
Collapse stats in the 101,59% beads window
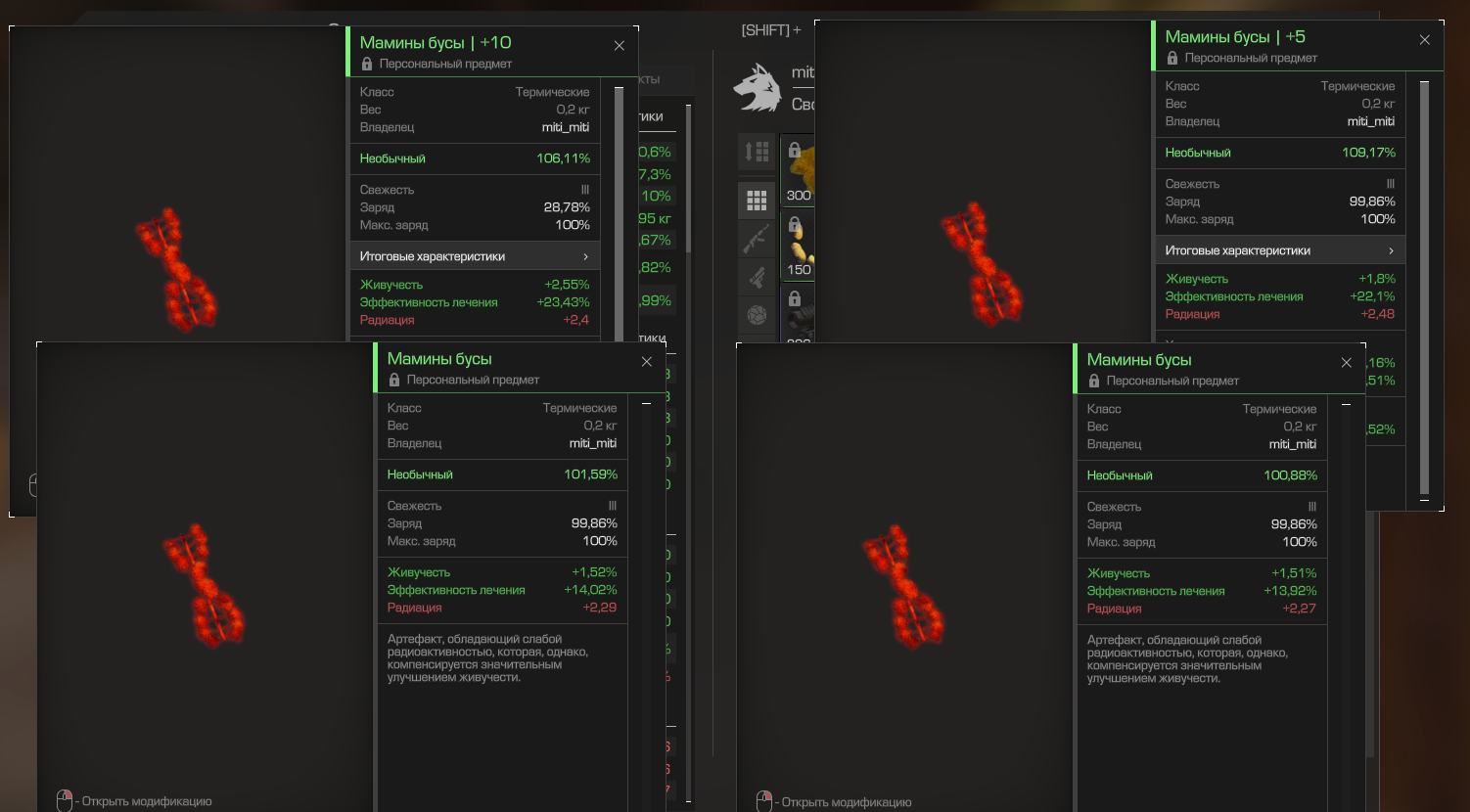[x=646, y=403]
